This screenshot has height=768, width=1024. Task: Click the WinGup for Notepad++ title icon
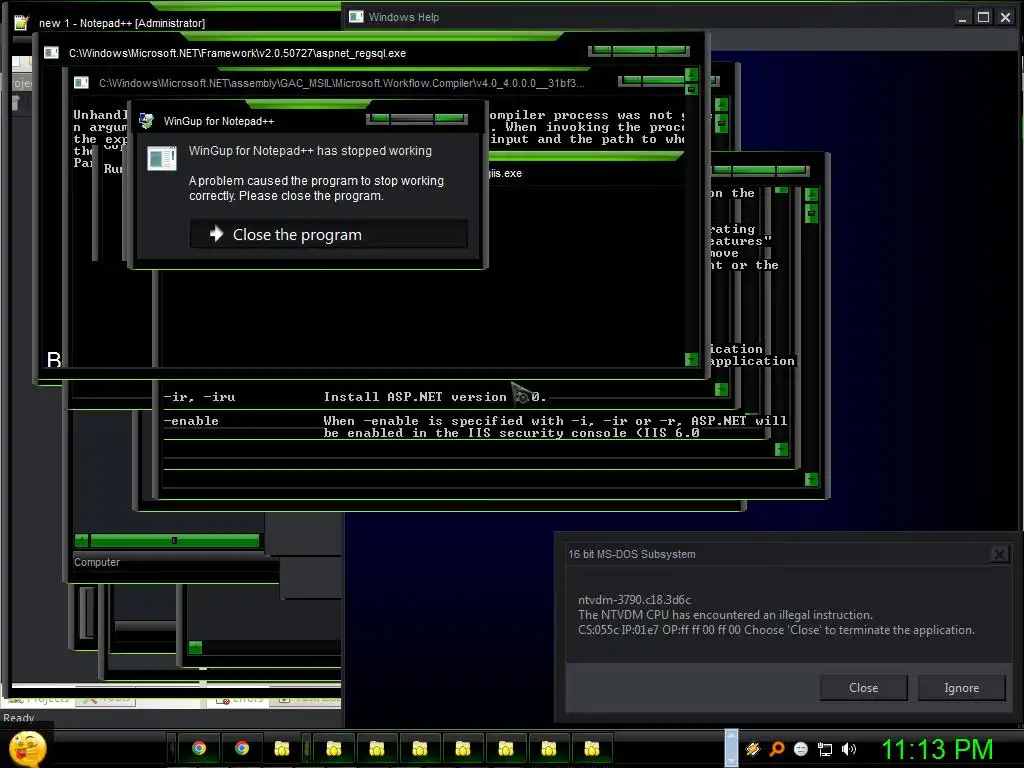146,121
